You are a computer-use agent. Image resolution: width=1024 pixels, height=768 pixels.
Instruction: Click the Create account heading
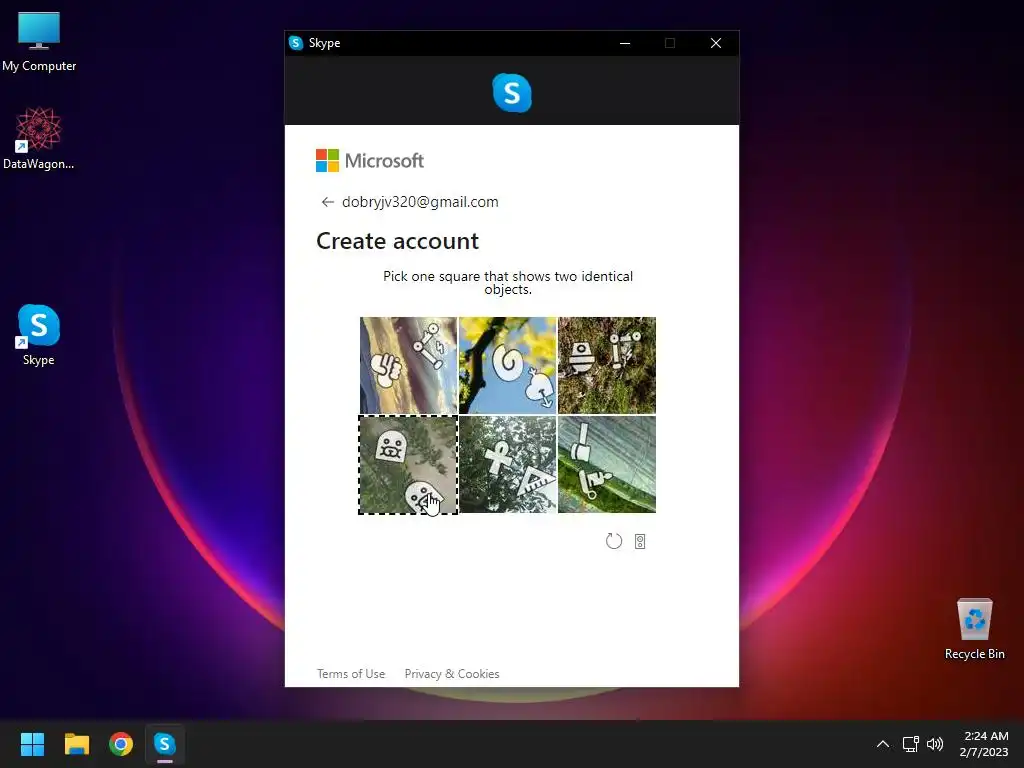pos(398,241)
